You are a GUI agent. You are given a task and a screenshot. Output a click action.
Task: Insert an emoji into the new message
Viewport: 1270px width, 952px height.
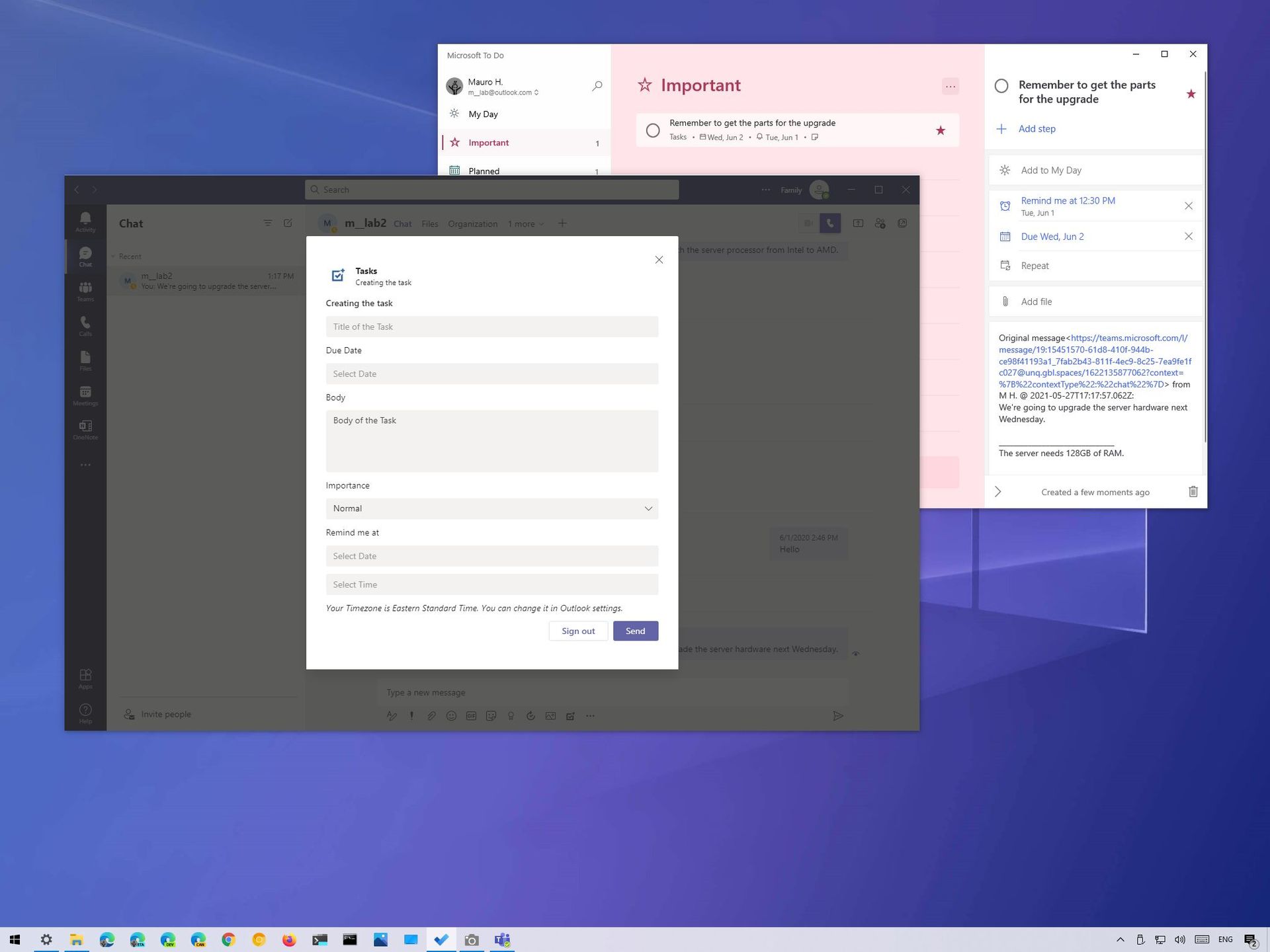pyautogui.click(x=451, y=715)
